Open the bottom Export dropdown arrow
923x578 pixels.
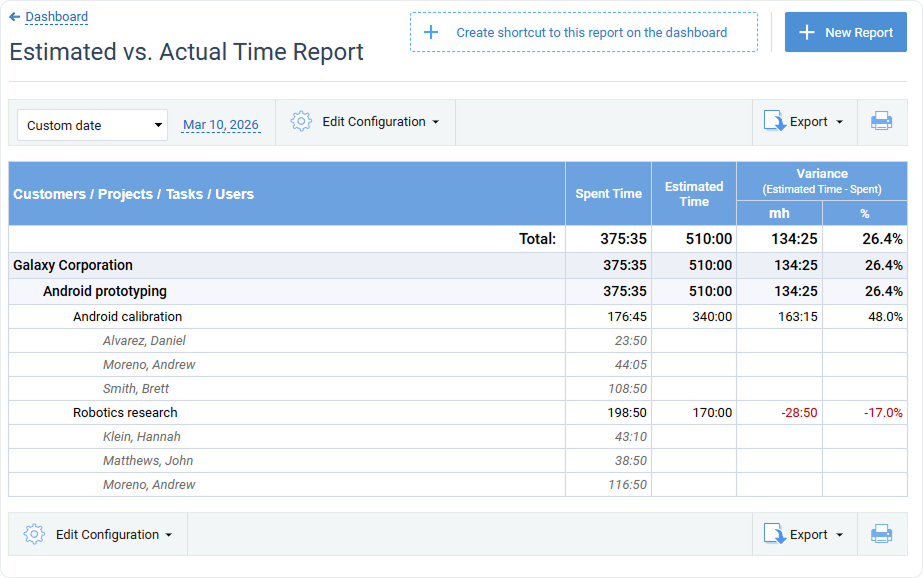click(x=838, y=533)
